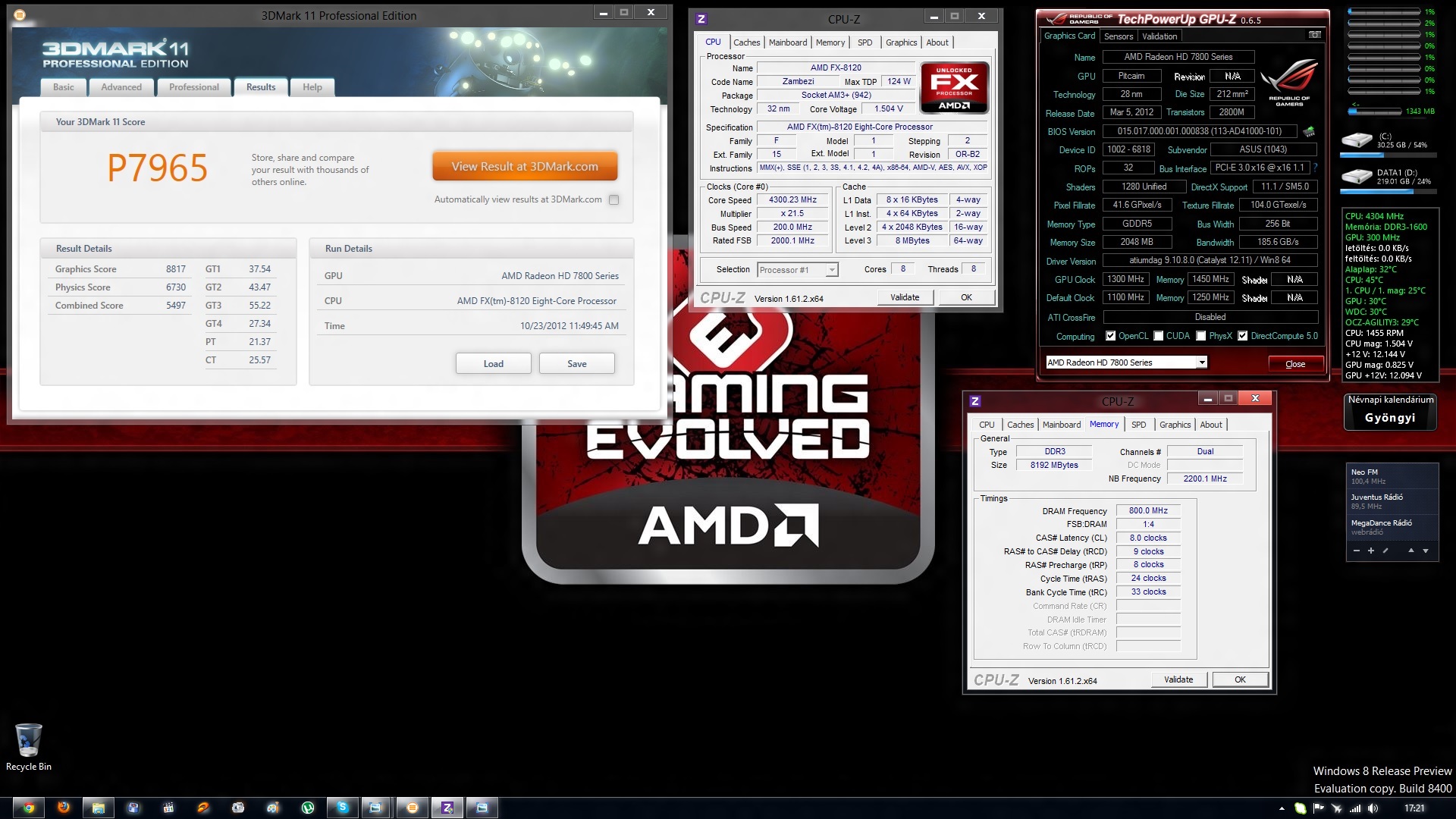Toggle the DirectCompute 5.0 checkbox
This screenshot has width=1456, height=819.
click(1243, 336)
